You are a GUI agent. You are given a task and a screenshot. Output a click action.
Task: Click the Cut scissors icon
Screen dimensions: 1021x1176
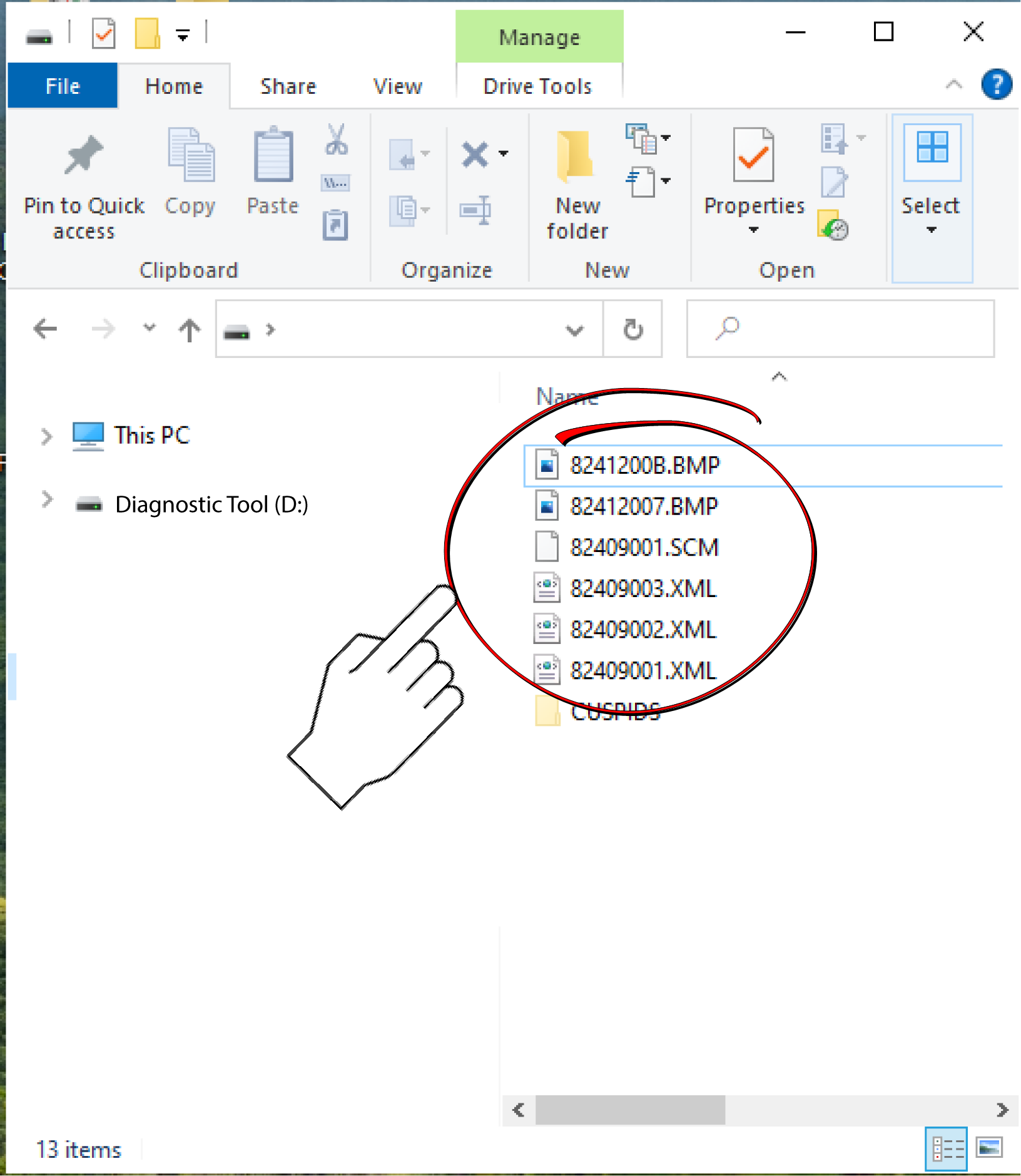point(336,140)
